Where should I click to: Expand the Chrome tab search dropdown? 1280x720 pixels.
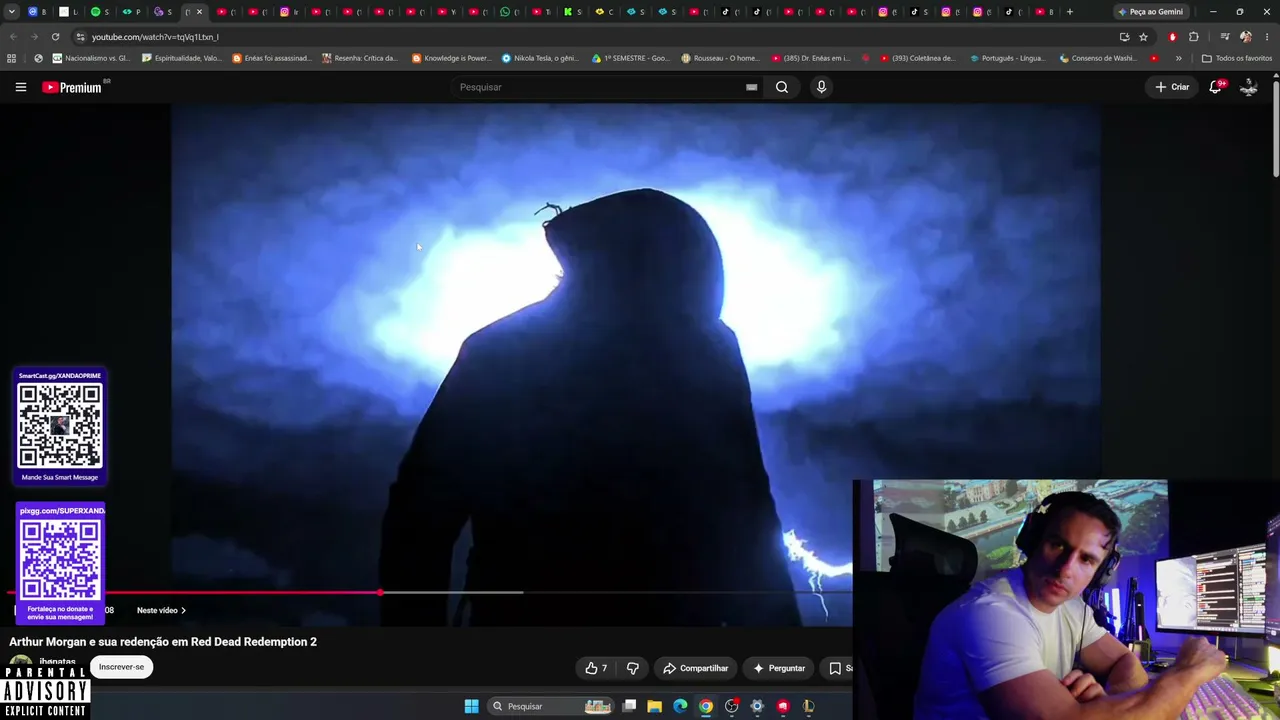pos(11,12)
